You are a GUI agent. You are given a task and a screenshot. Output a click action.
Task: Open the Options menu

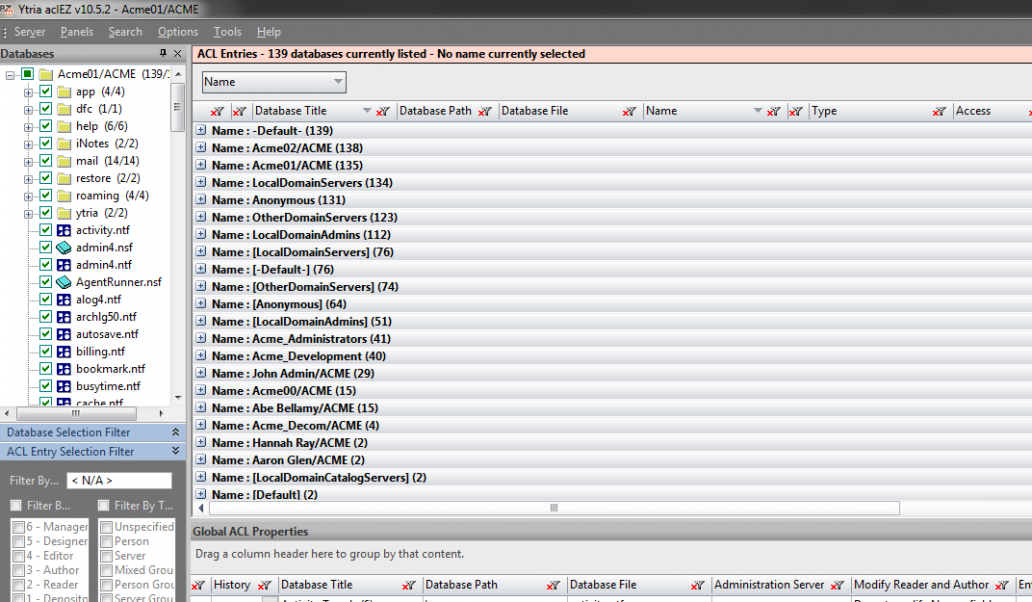point(178,32)
